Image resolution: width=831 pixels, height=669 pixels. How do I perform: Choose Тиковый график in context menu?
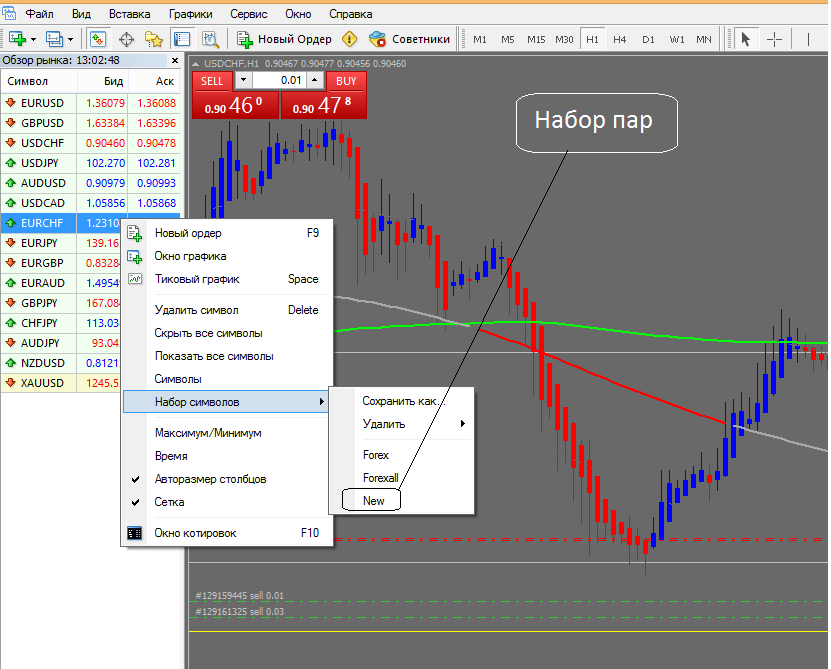click(227, 279)
